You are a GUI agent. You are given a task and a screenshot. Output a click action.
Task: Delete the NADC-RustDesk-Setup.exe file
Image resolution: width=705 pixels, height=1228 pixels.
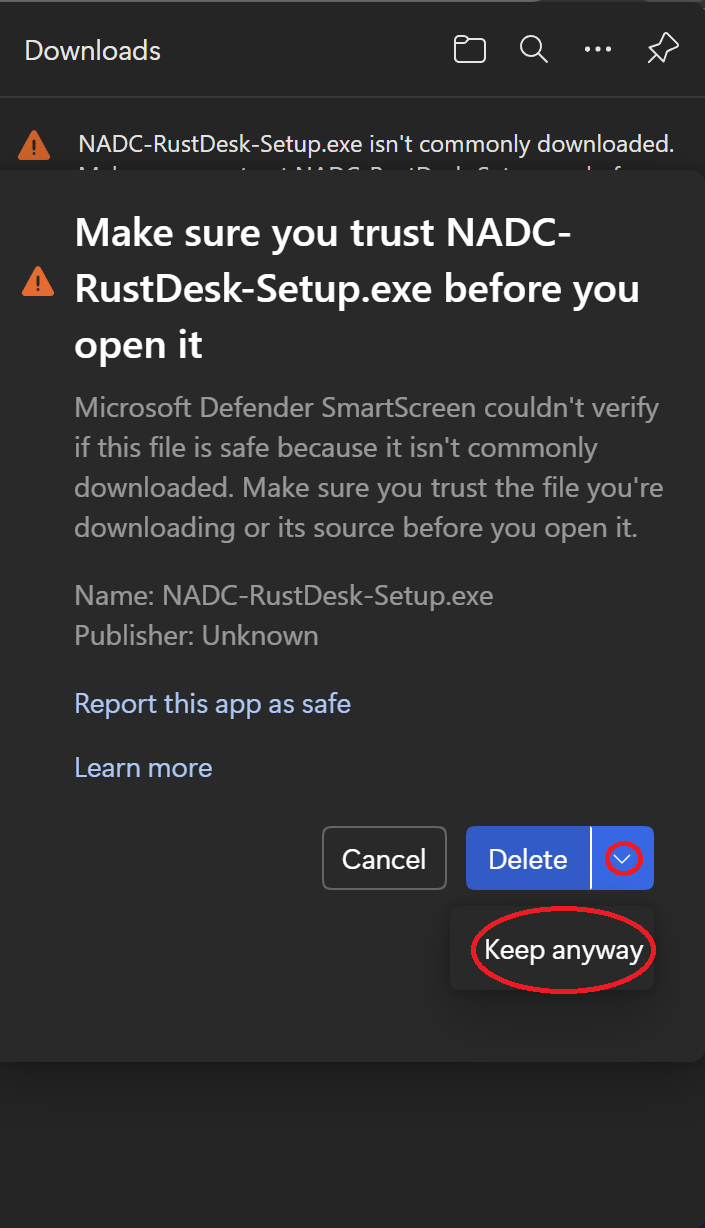click(527, 858)
